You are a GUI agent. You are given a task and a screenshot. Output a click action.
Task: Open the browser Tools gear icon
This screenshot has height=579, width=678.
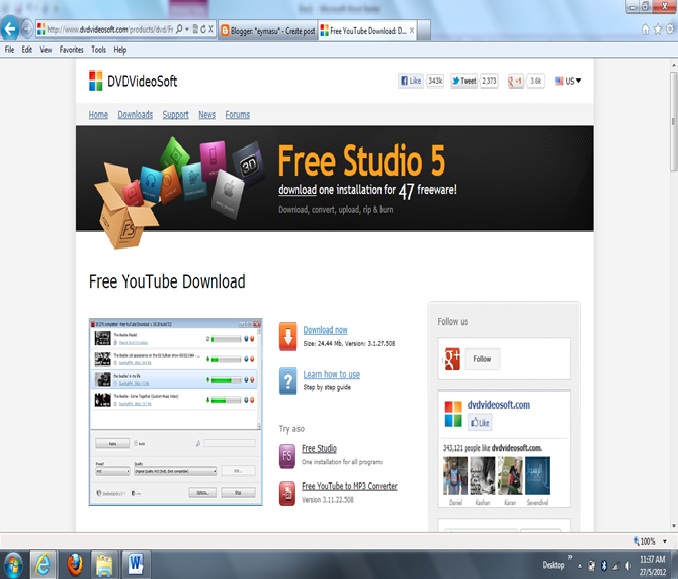point(670,29)
